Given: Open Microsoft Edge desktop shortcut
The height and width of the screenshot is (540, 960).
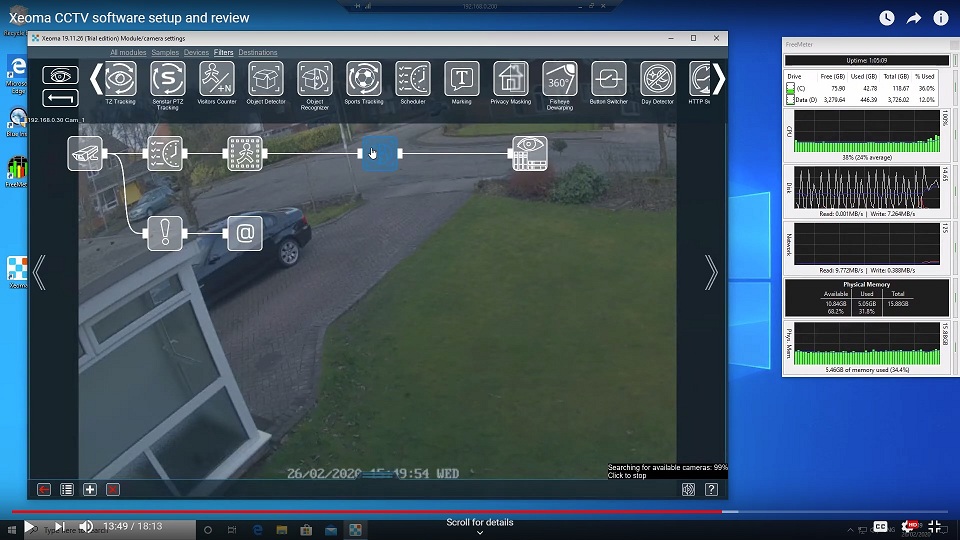Looking at the screenshot, I should click(17, 75).
